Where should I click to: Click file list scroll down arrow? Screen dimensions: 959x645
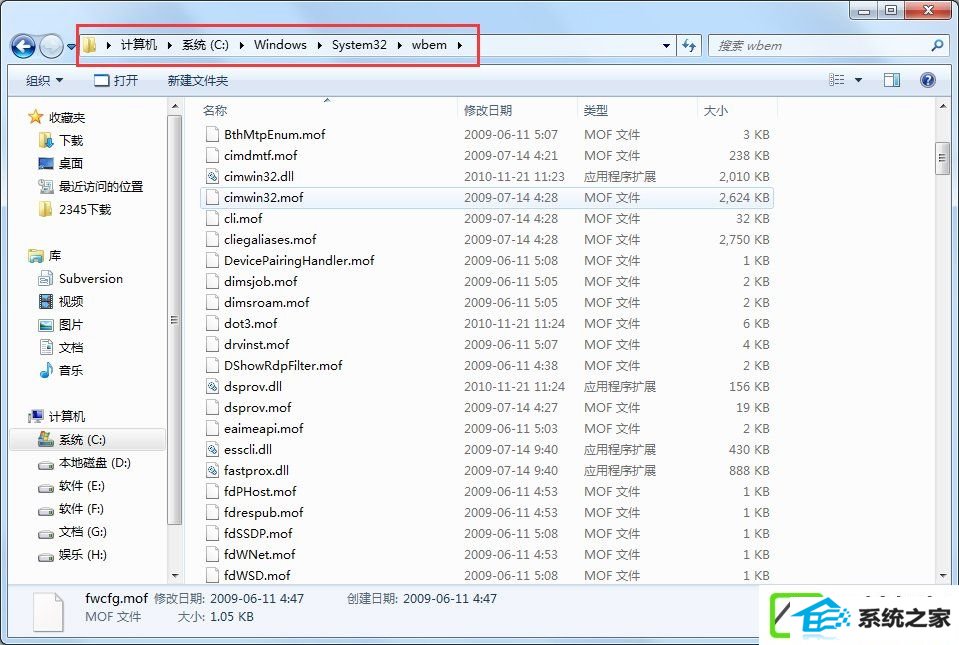(x=942, y=575)
